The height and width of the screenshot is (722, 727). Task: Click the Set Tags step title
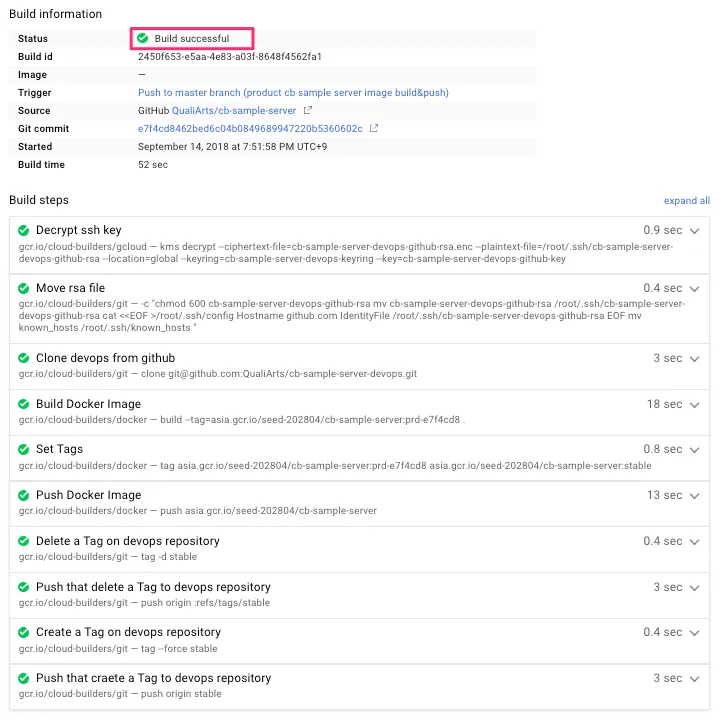pyautogui.click(x=60, y=450)
